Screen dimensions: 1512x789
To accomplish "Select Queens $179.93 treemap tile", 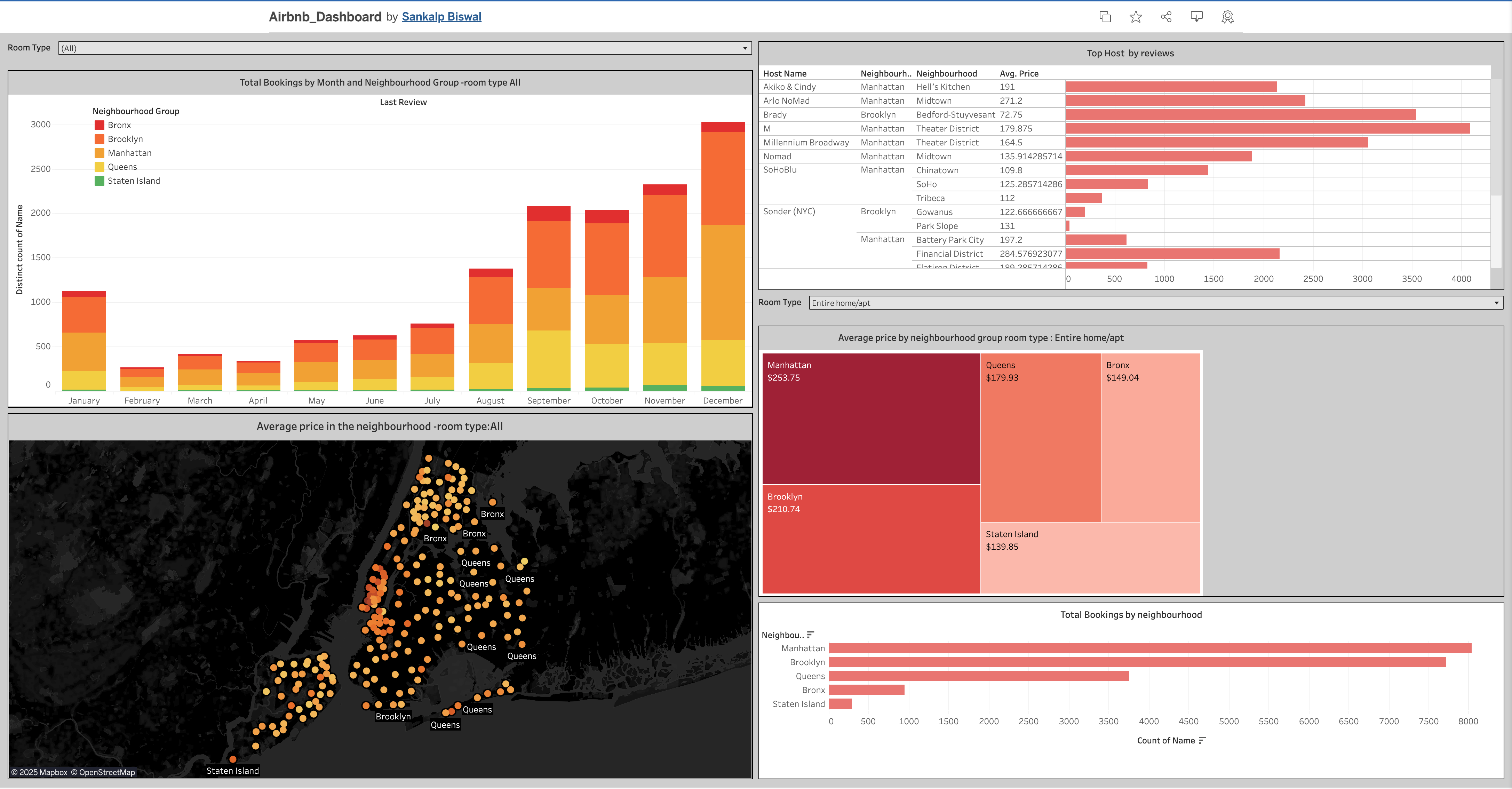I will point(1041,437).
